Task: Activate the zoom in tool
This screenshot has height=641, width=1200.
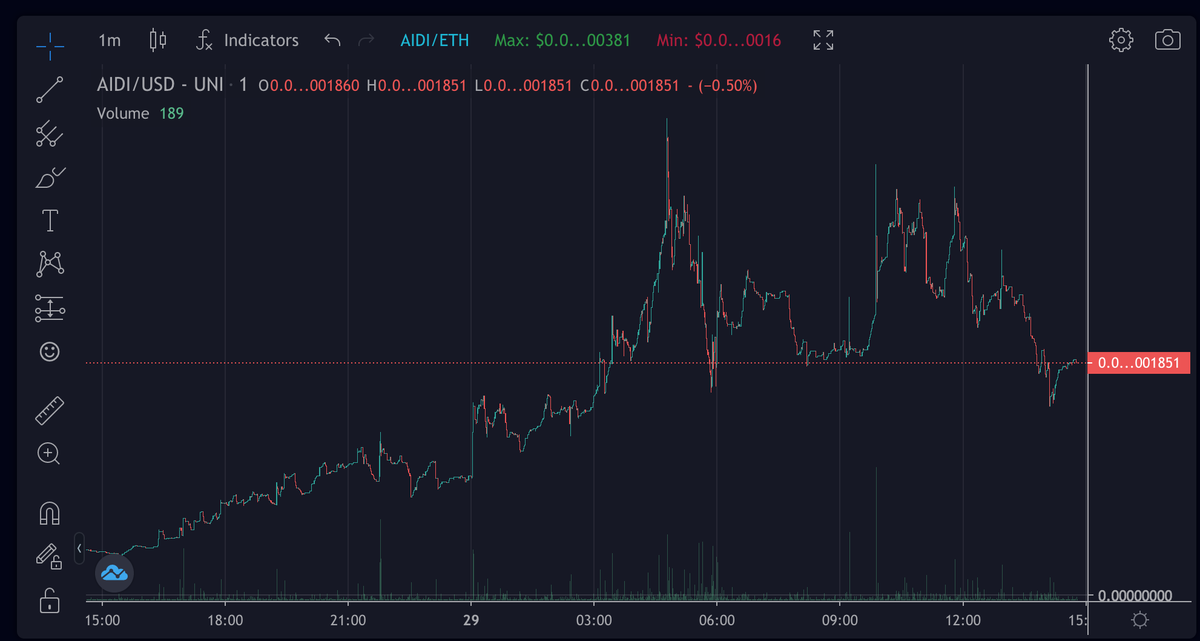Action: [49, 454]
